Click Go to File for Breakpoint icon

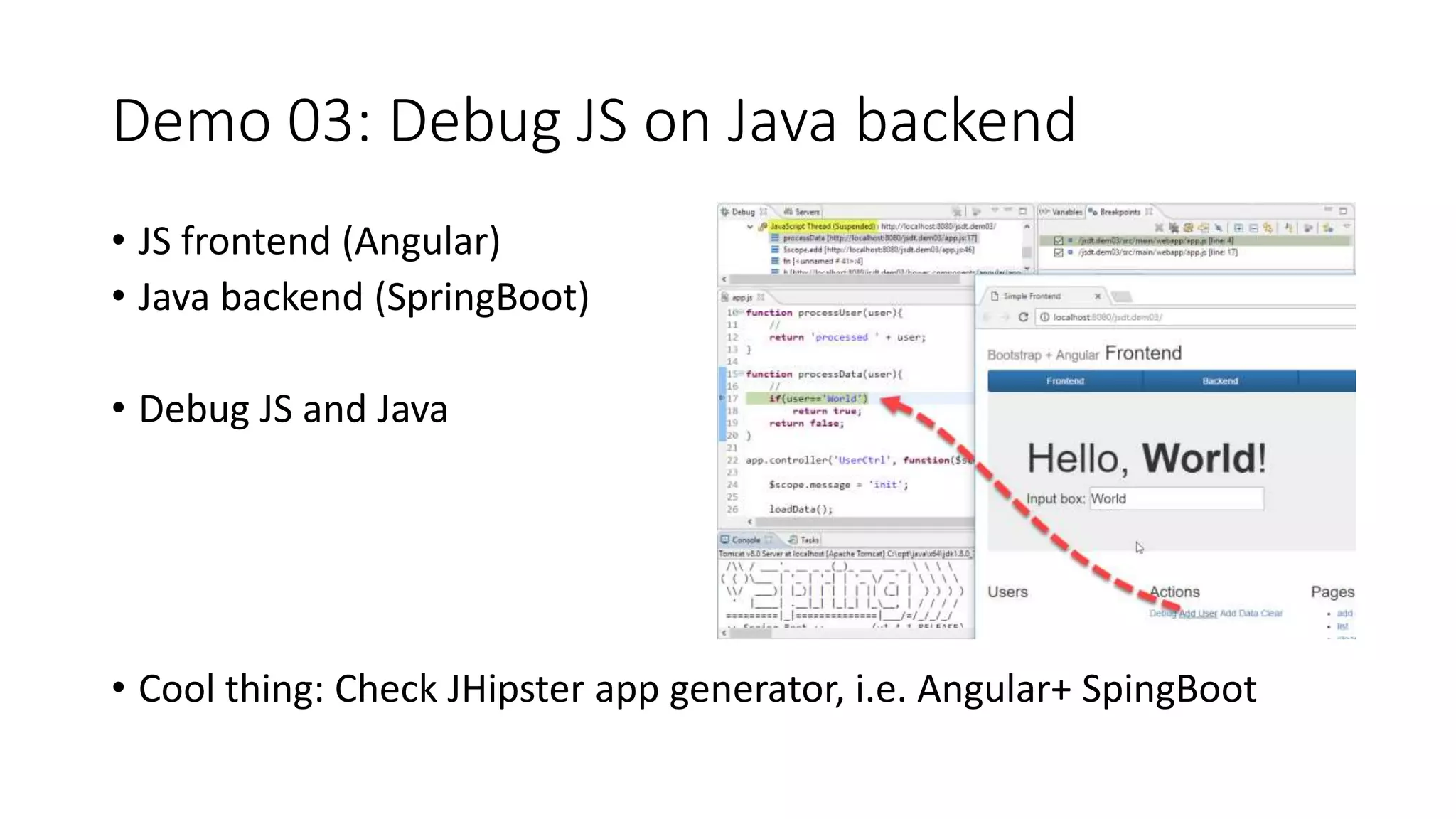(1204, 228)
